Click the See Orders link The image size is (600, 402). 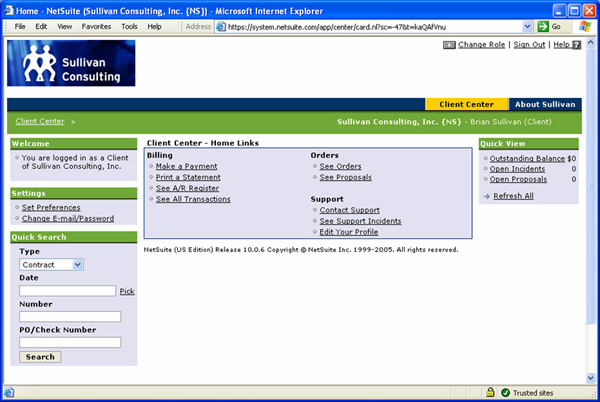tap(340, 166)
